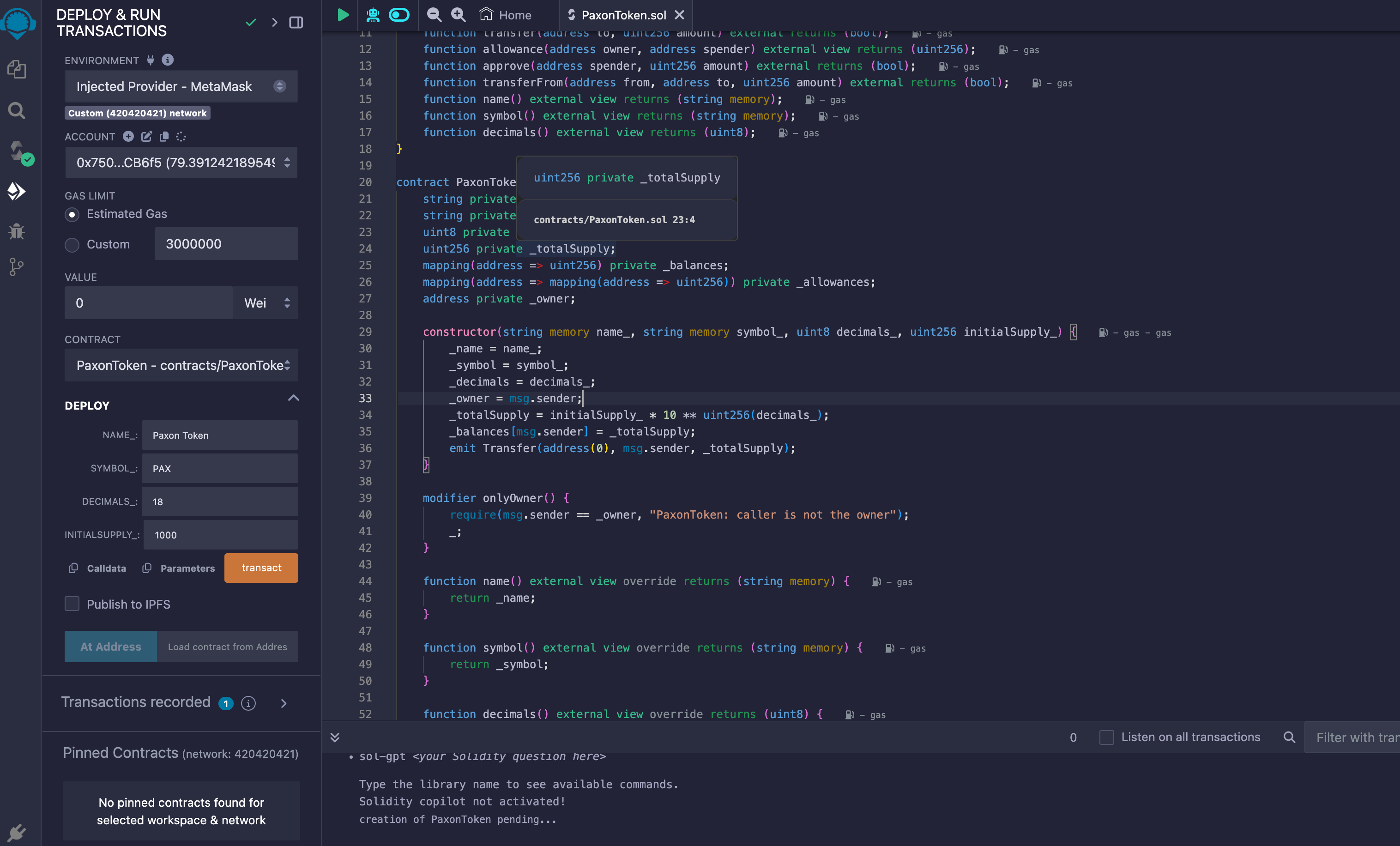
Task: Open the Contract selection dropdown
Action: coord(181,365)
